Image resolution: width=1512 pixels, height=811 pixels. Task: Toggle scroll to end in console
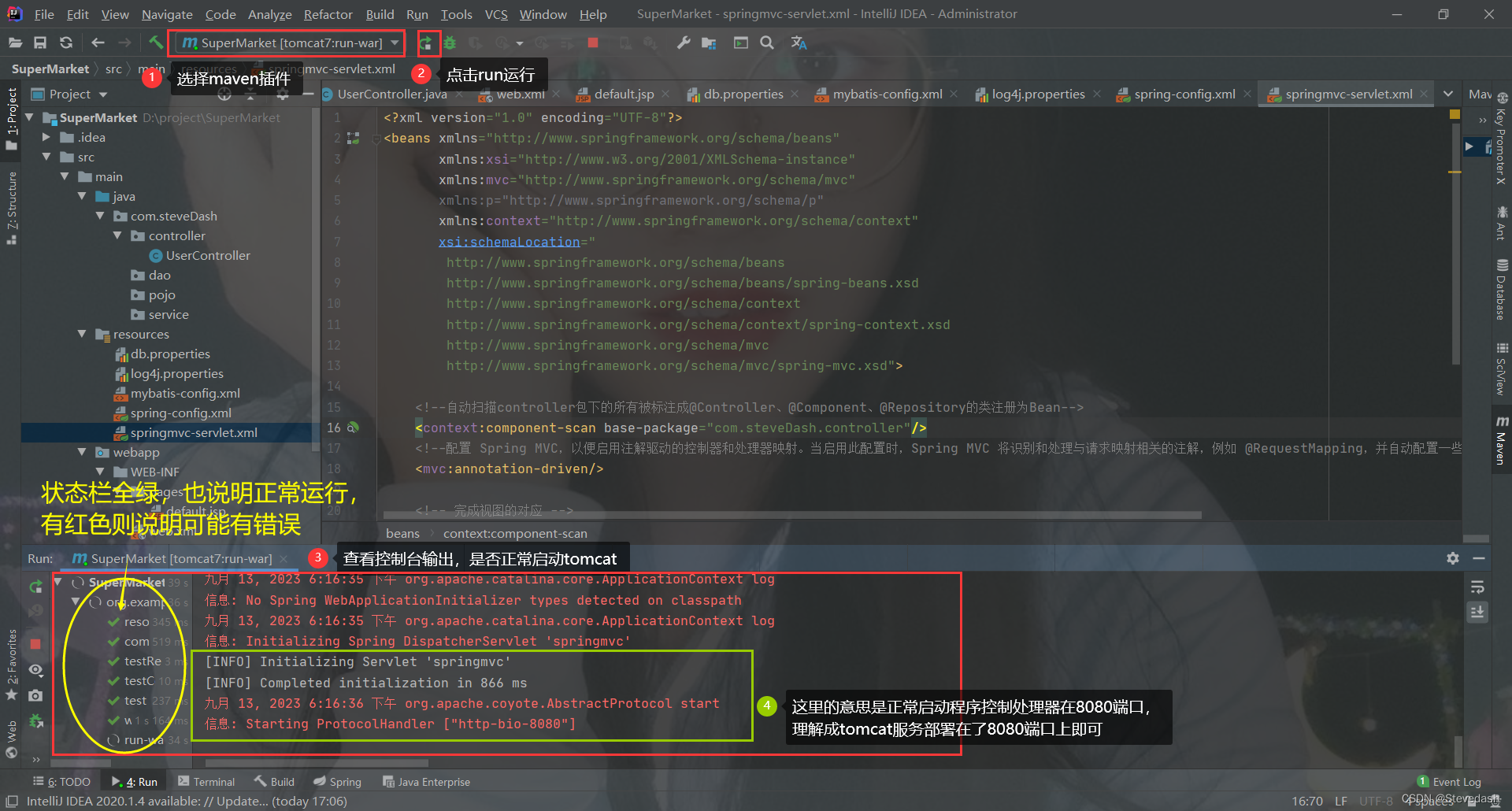(x=1477, y=612)
